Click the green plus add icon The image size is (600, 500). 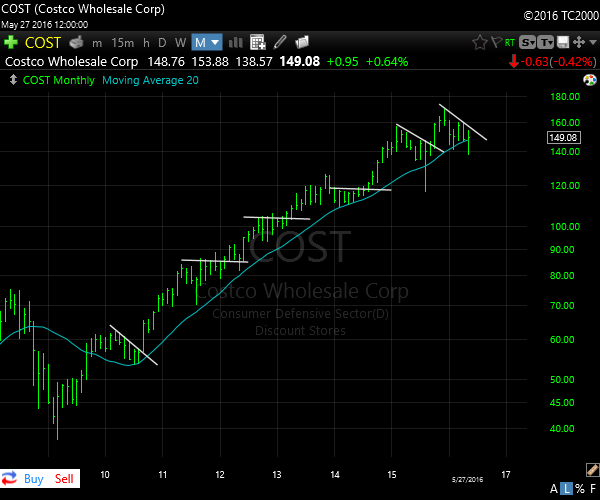[x=11, y=42]
